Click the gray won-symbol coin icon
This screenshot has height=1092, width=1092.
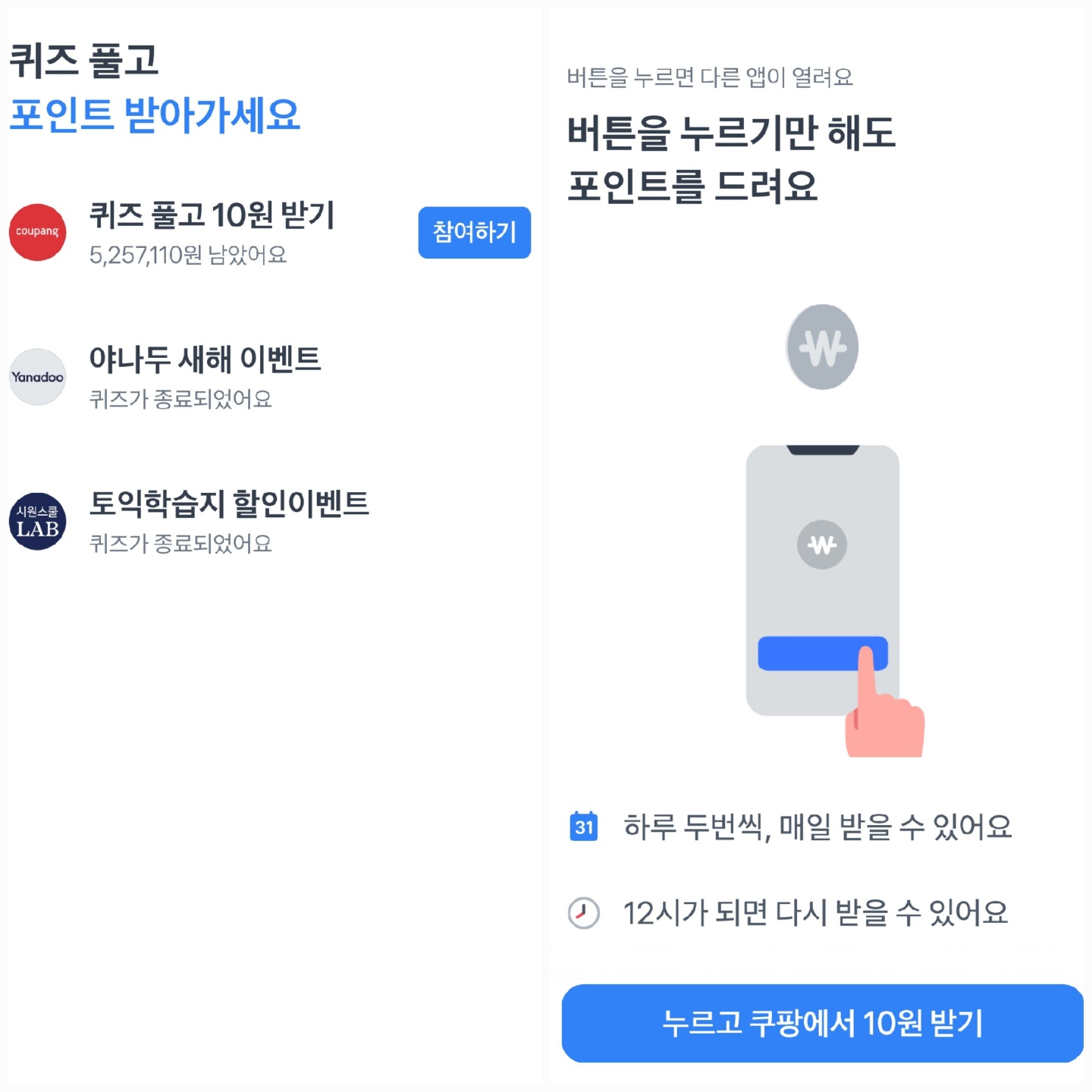click(822, 347)
